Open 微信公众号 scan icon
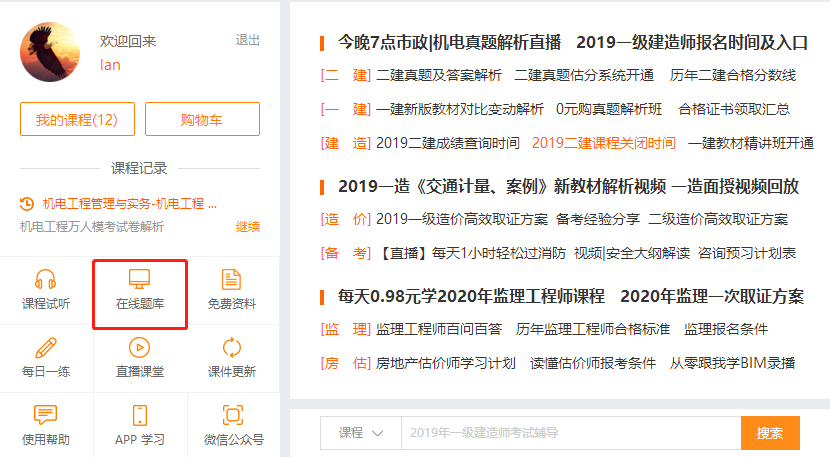 coord(233,415)
